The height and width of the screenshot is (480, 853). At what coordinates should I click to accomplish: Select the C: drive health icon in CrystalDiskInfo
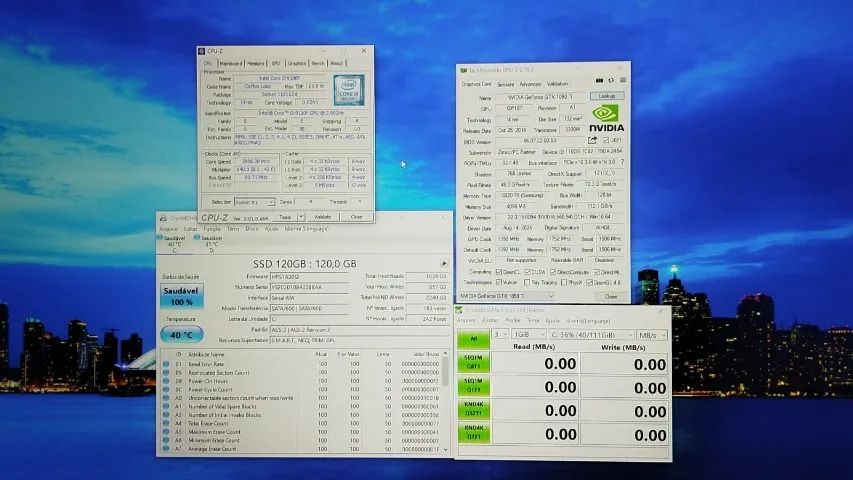pos(160,237)
